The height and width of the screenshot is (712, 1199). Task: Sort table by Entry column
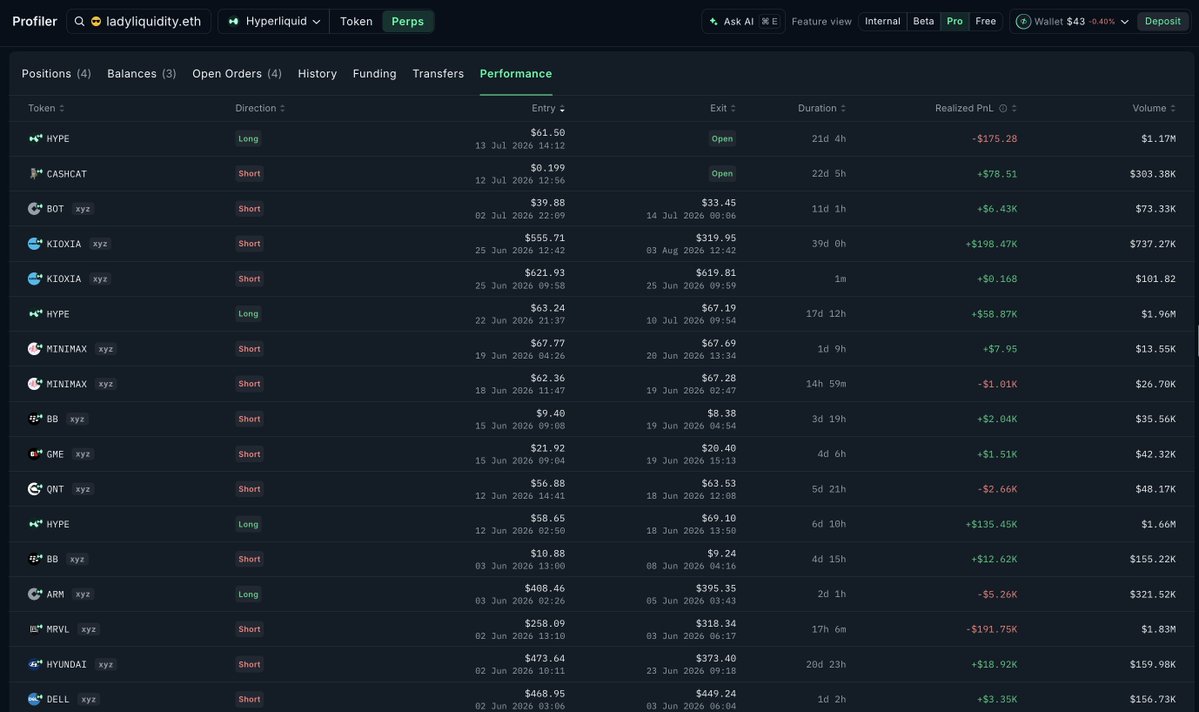(x=548, y=108)
